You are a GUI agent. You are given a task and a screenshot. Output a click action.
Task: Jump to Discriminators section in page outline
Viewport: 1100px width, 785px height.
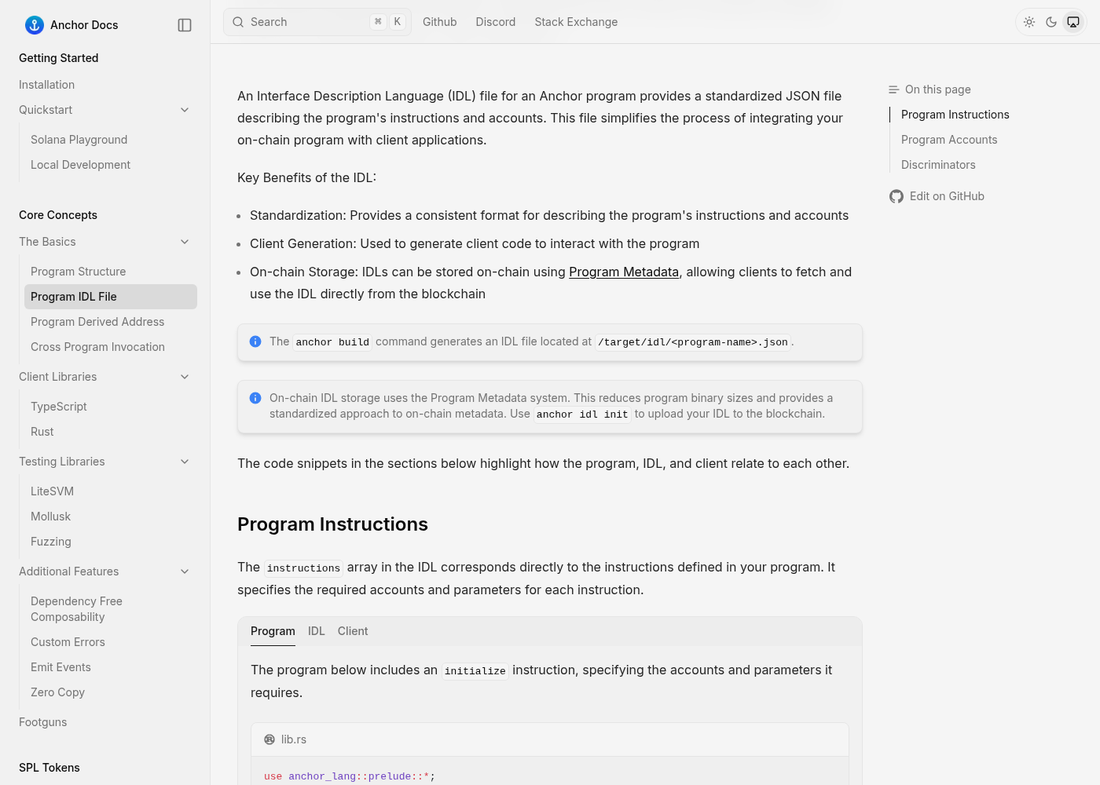[938, 165]
